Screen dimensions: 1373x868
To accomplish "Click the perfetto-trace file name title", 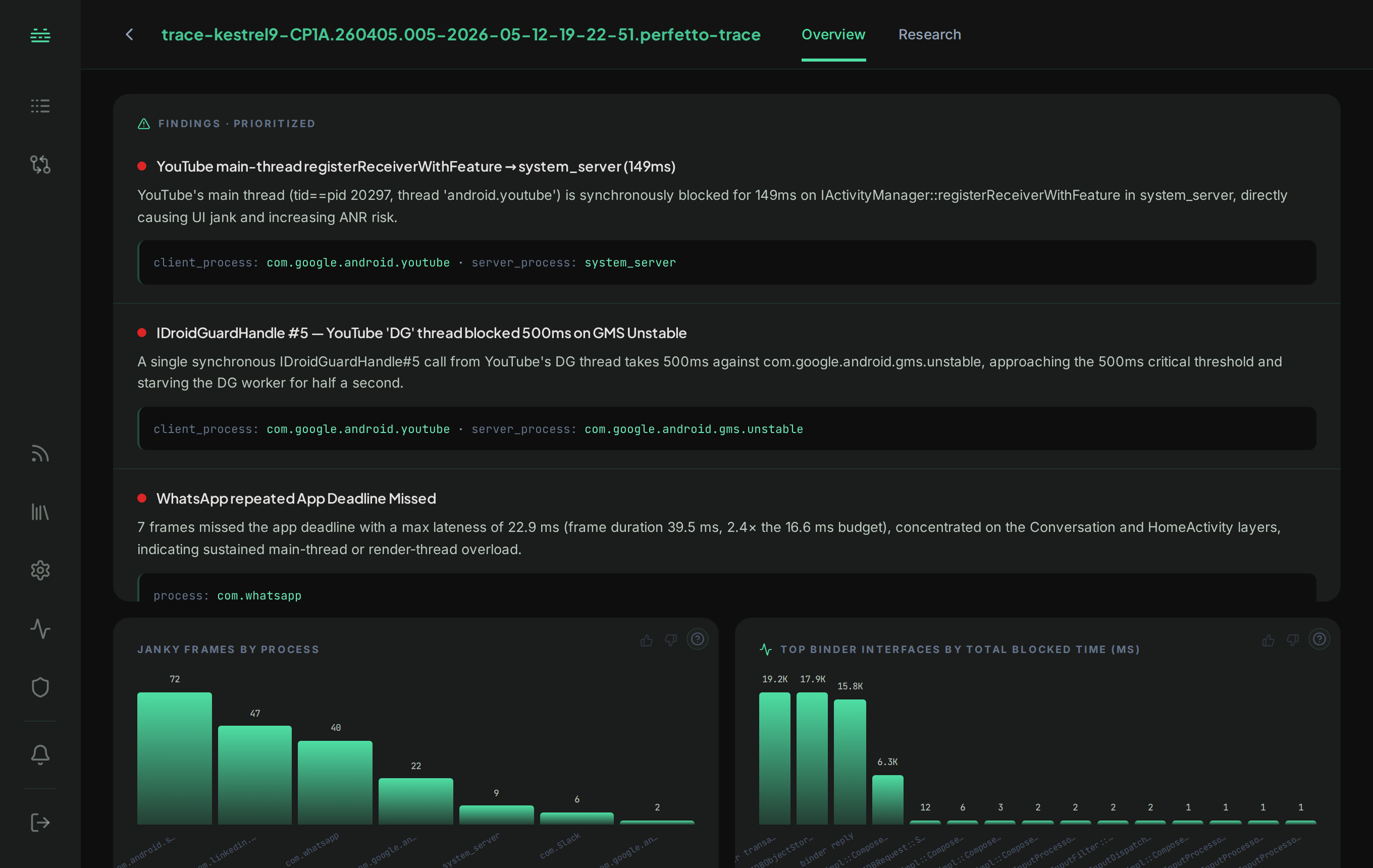I will 461,35.
